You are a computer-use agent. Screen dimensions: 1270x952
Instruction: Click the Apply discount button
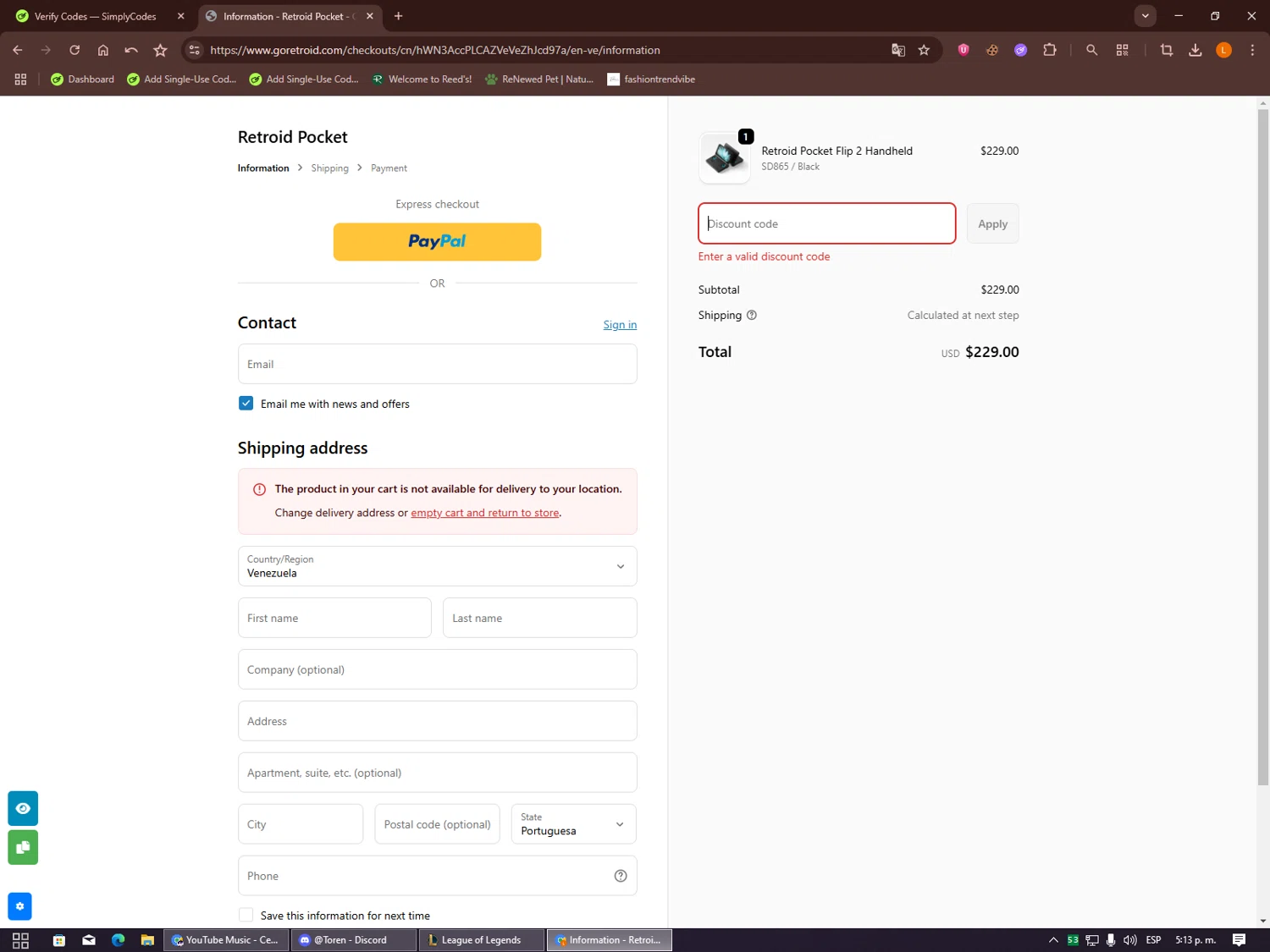click(x=993, y=223)
